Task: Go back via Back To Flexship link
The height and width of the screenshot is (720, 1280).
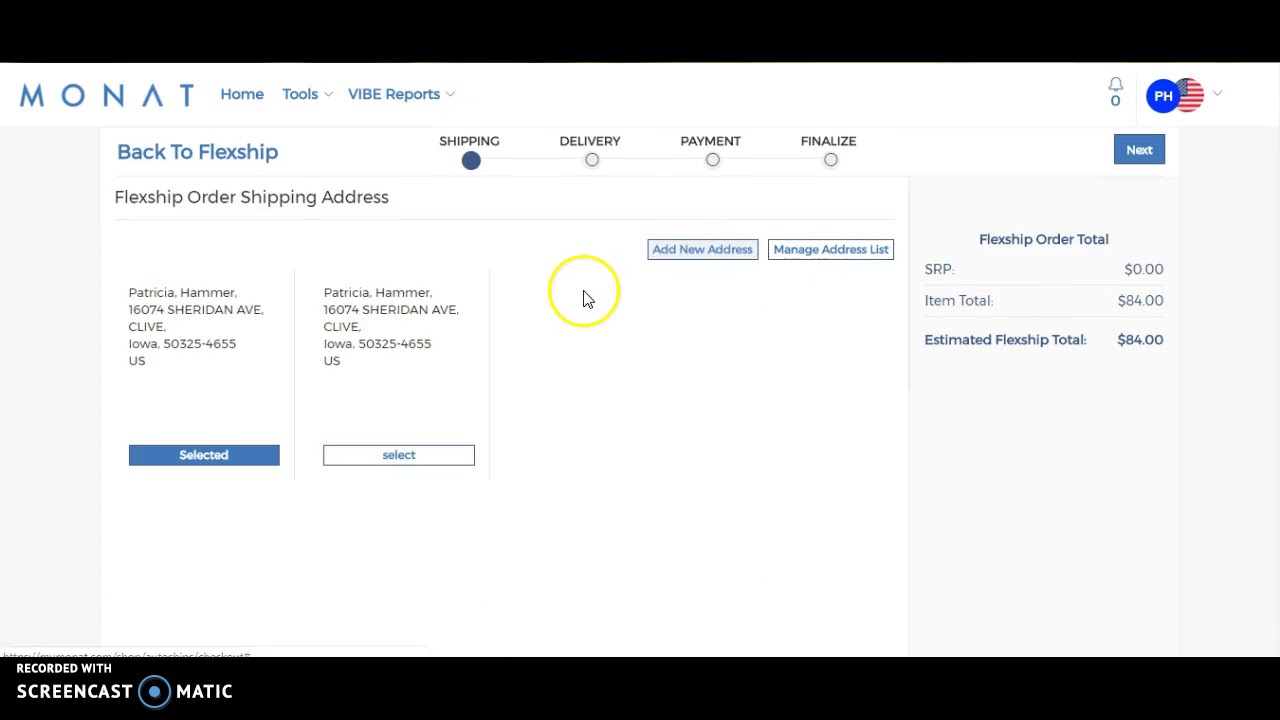Action: click(x=197, y=152)
